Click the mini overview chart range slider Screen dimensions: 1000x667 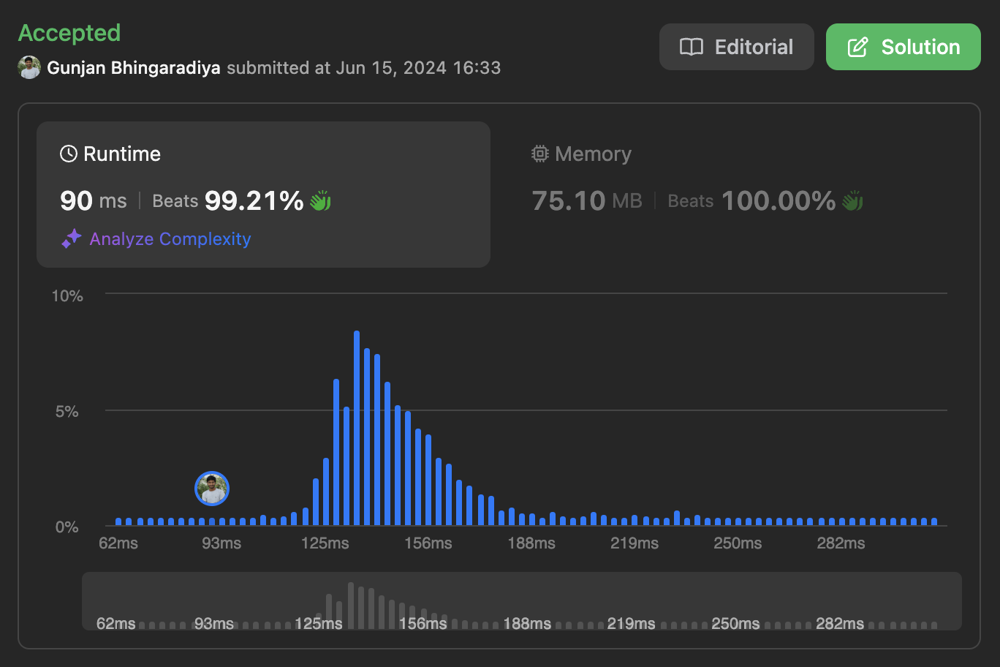click(x=521, y=601)
